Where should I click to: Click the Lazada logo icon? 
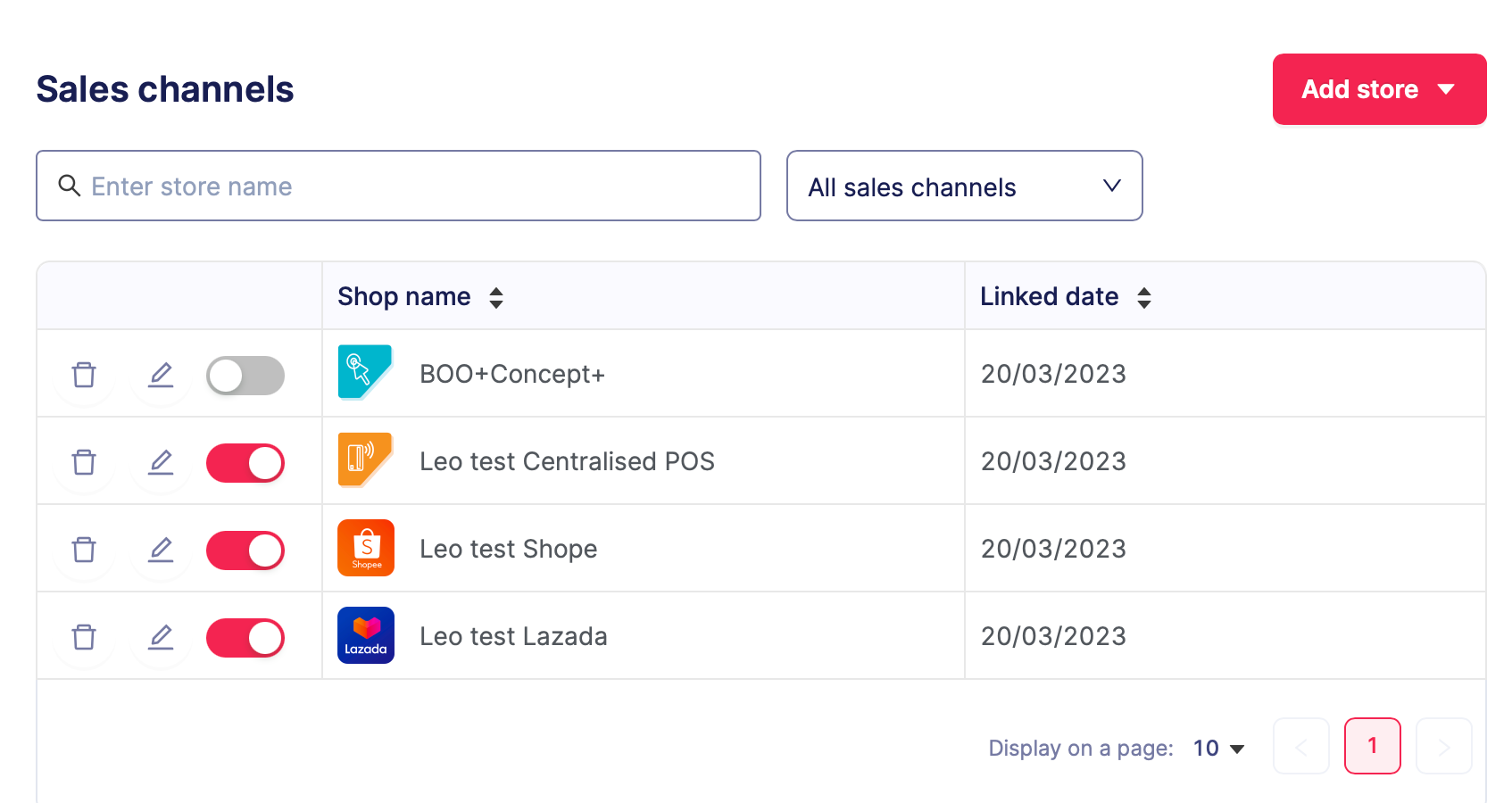coord(366,635)
